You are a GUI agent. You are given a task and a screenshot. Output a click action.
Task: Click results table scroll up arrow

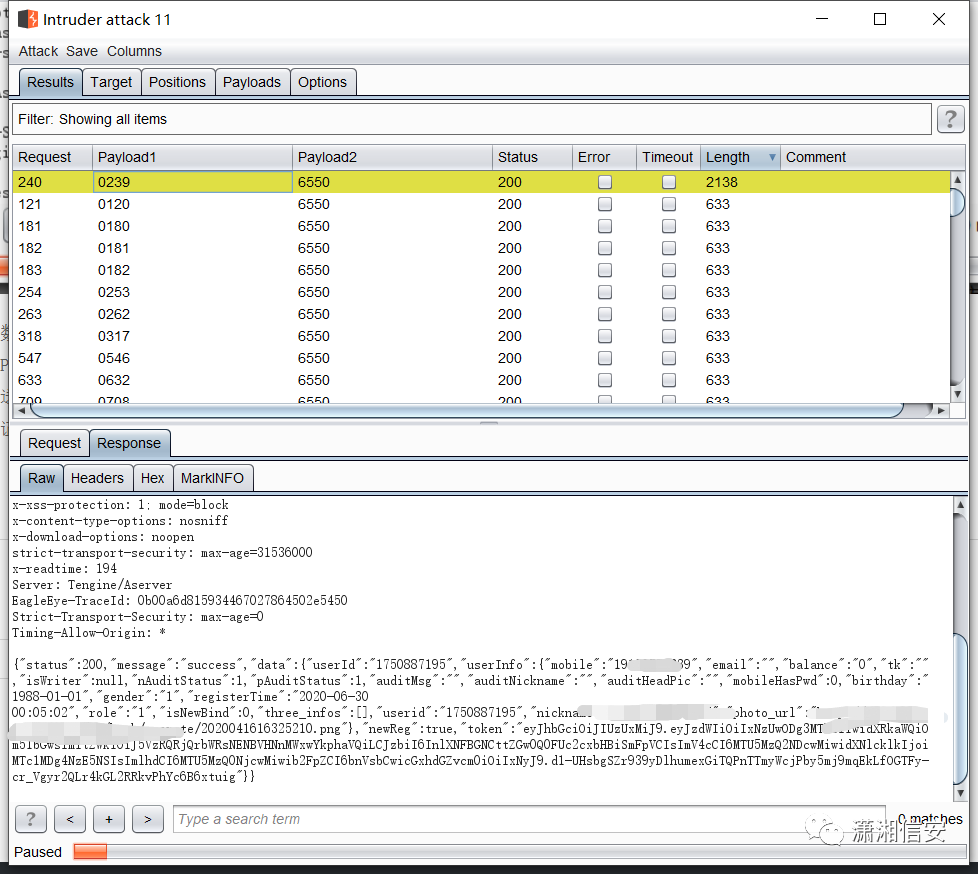click(957, 180)
